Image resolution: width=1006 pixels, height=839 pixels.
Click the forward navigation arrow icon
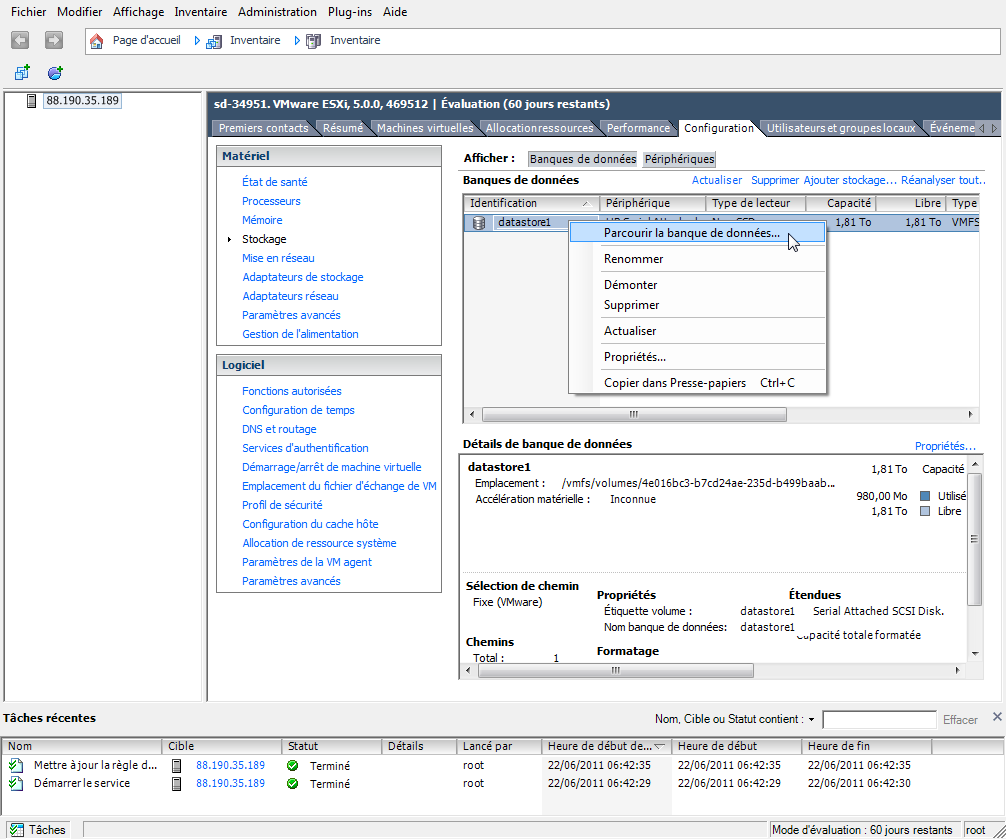click(54, 40)
